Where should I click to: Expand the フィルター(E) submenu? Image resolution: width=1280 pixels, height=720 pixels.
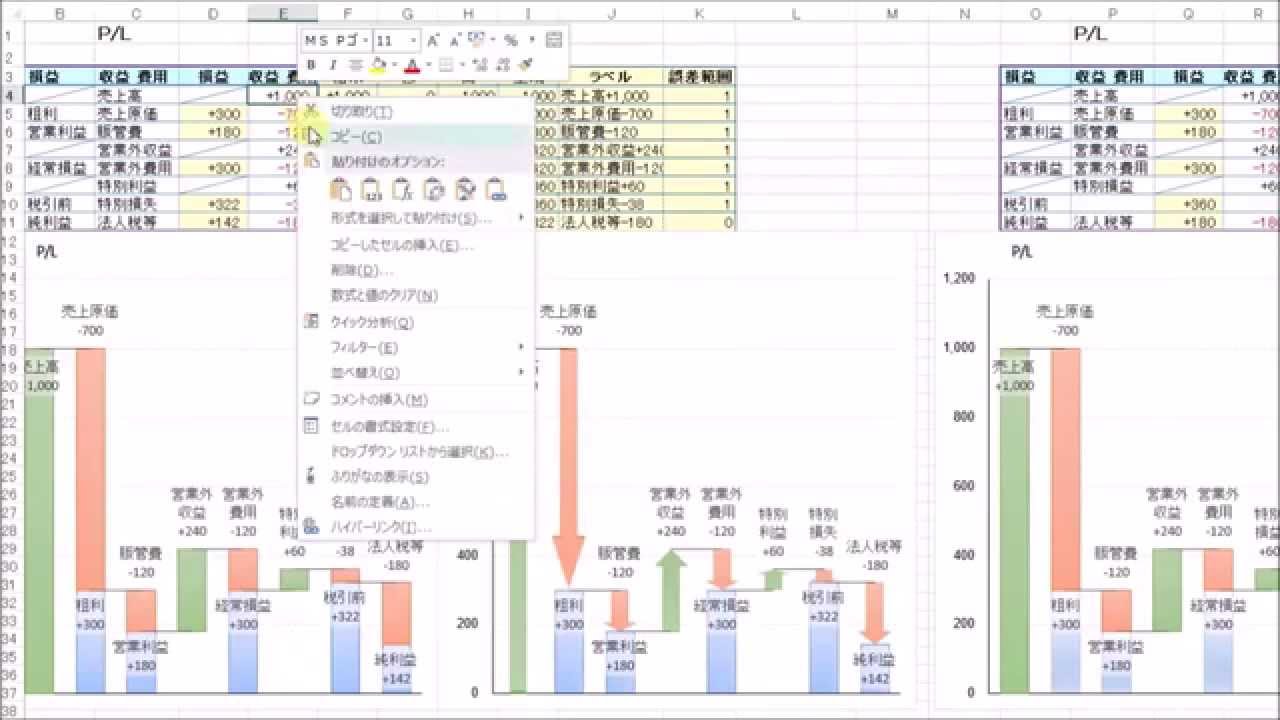coord(364,347)
